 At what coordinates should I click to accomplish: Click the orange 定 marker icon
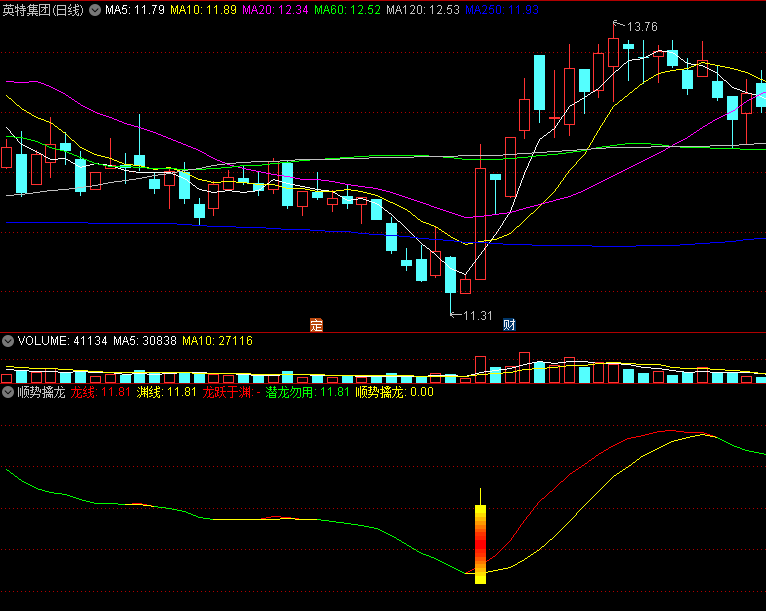317,325
